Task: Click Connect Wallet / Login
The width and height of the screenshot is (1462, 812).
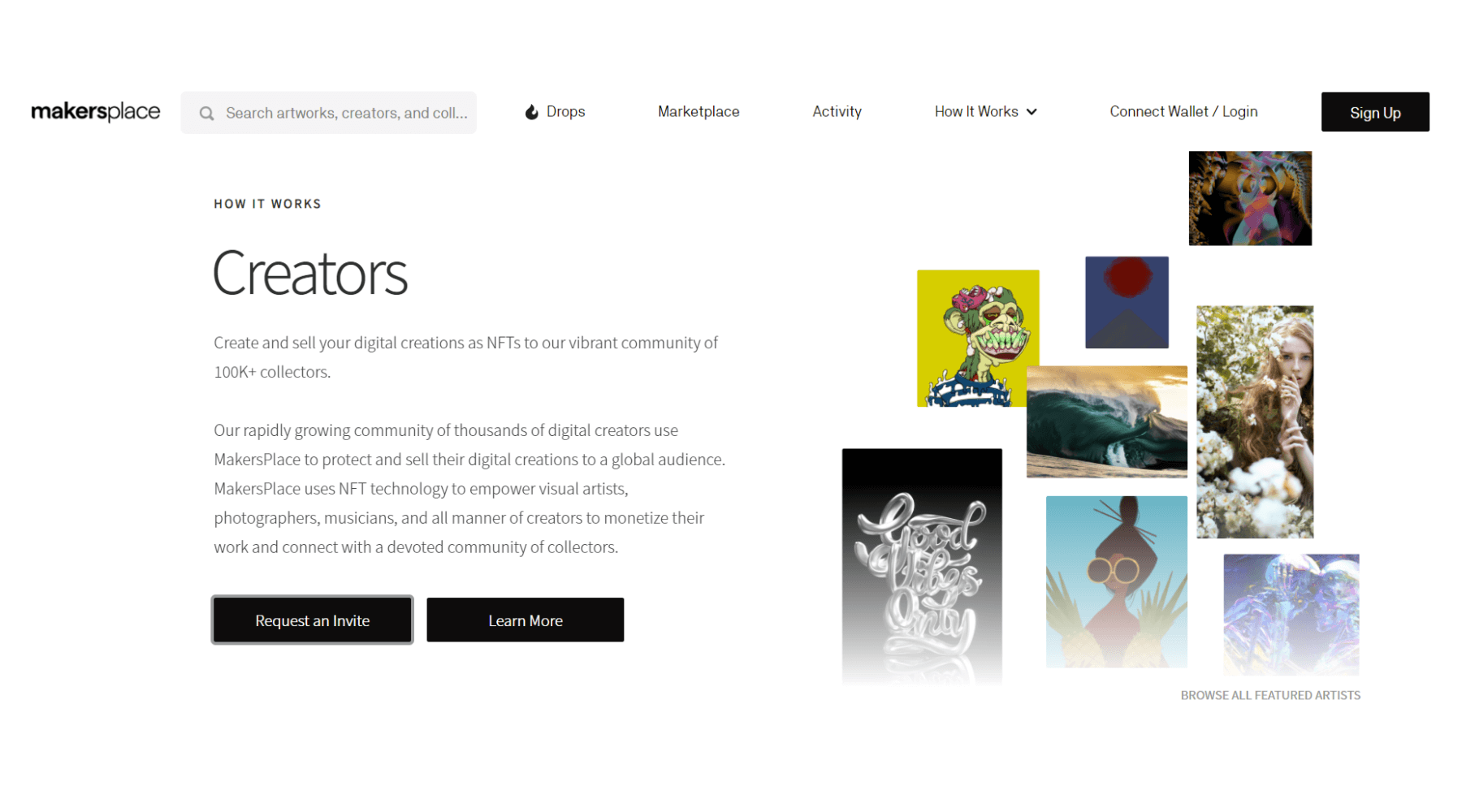Action: coord(1183,111)
